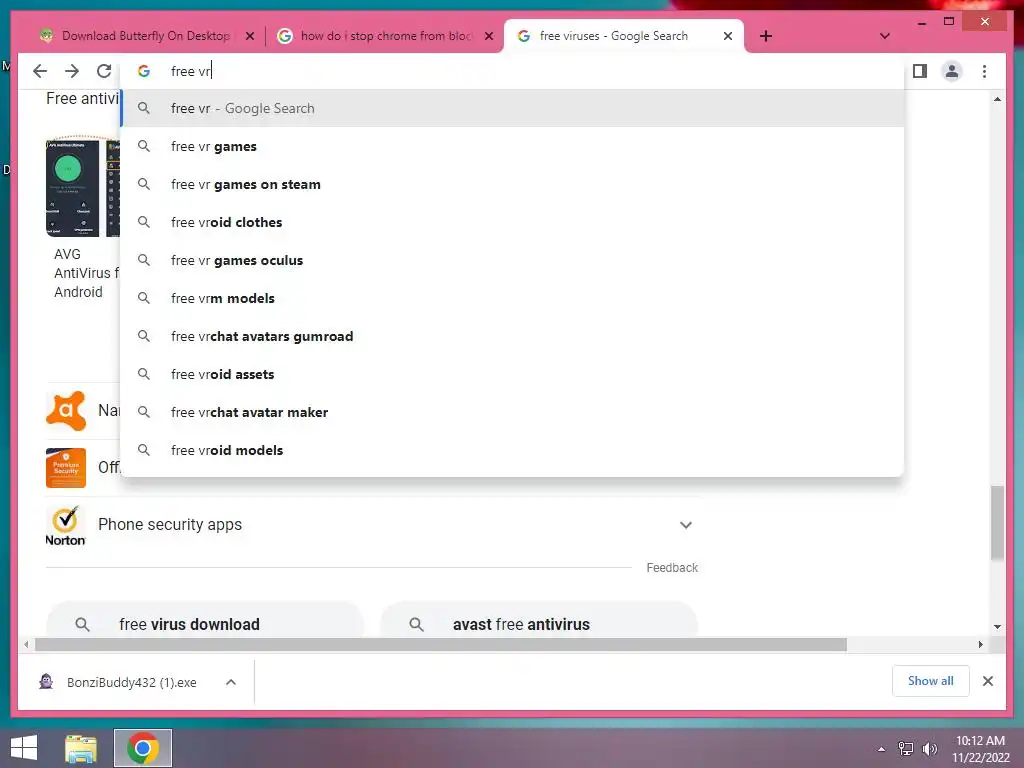Choose suggestion free vrm models
The image size is (1024, 768).
[513, 298]
